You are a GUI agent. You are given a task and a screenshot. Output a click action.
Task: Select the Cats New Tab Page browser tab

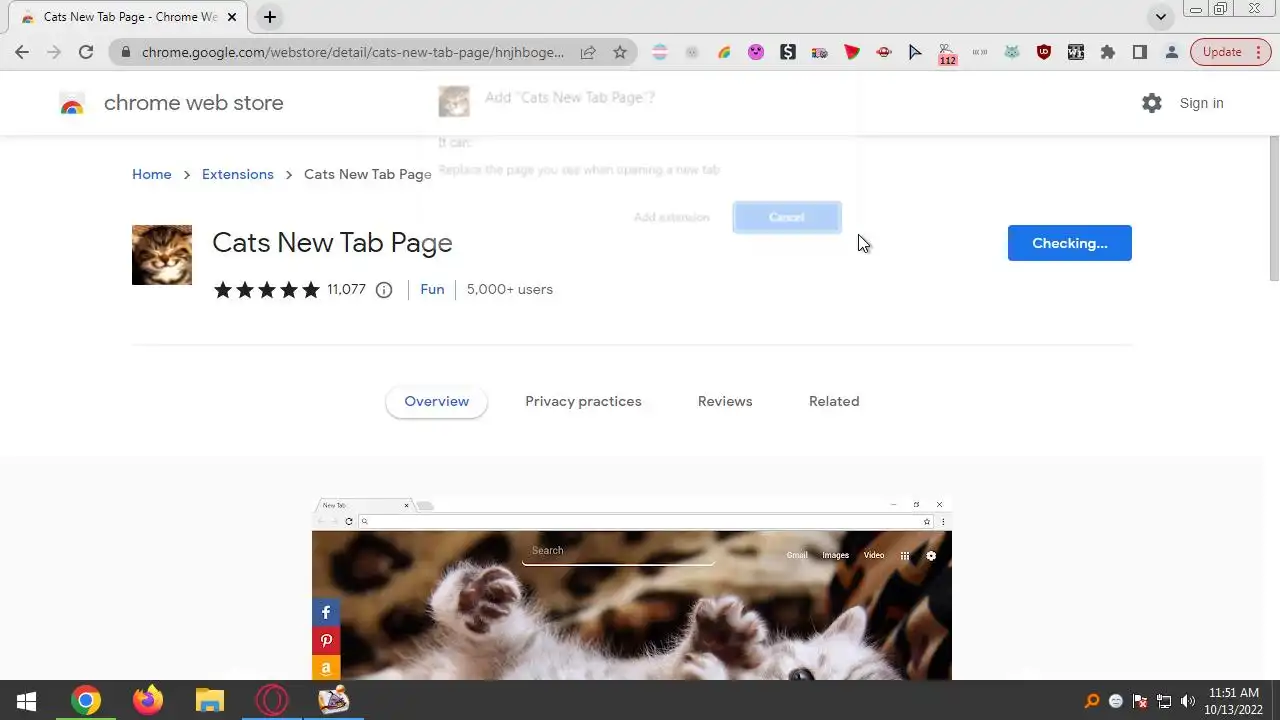(130, 17)
